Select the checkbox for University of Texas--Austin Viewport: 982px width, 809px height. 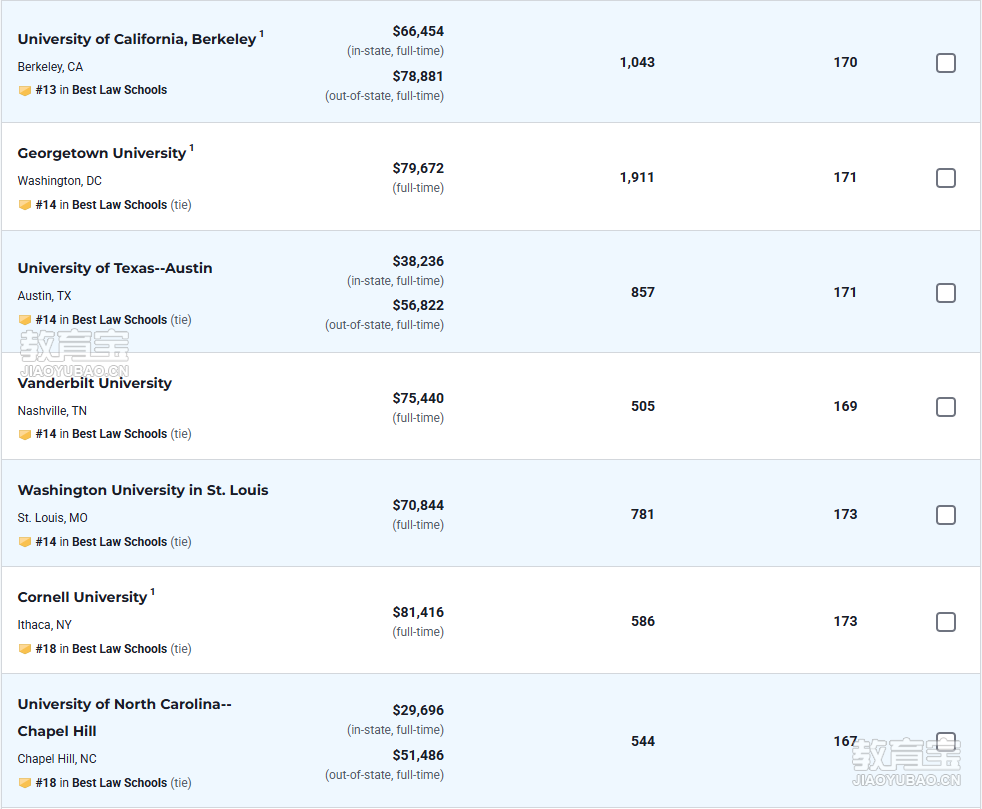pyautogui.click(x=946, y=293)
